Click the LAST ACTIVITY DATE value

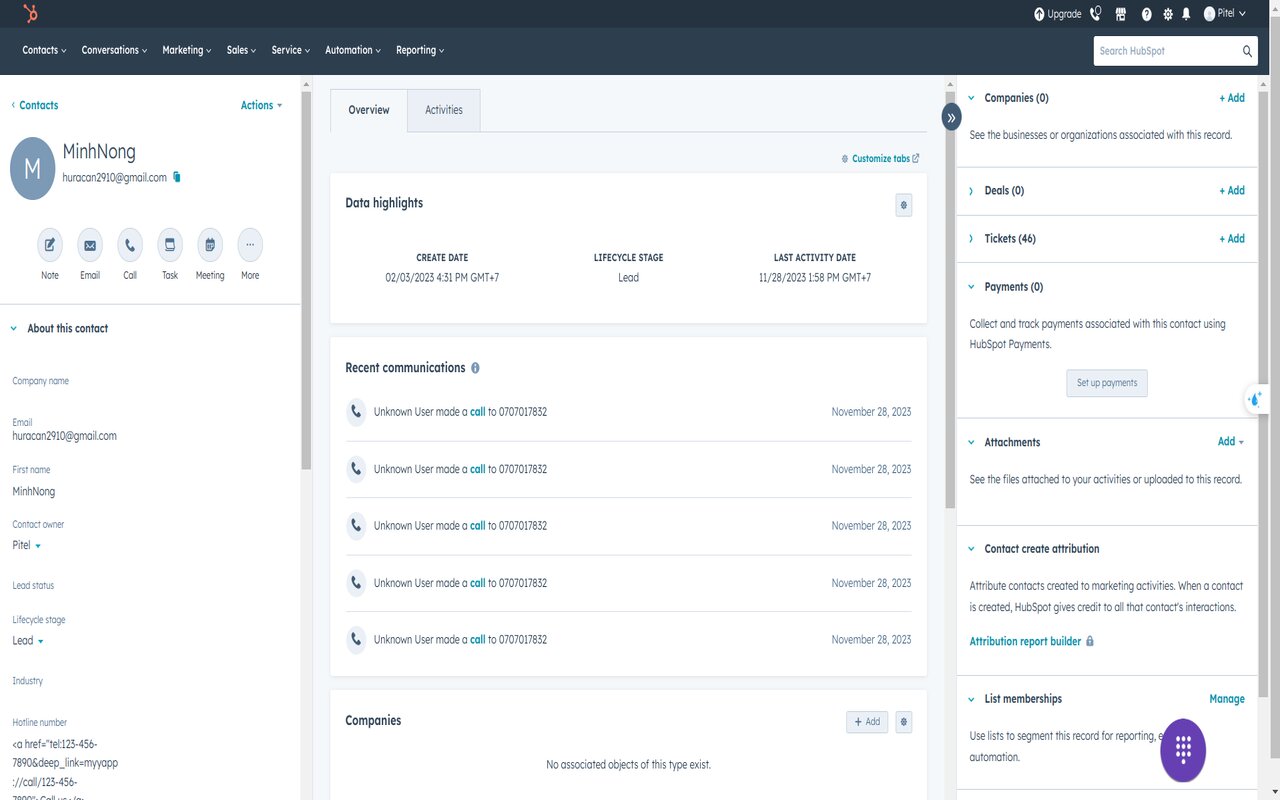(x=815, y=277)
